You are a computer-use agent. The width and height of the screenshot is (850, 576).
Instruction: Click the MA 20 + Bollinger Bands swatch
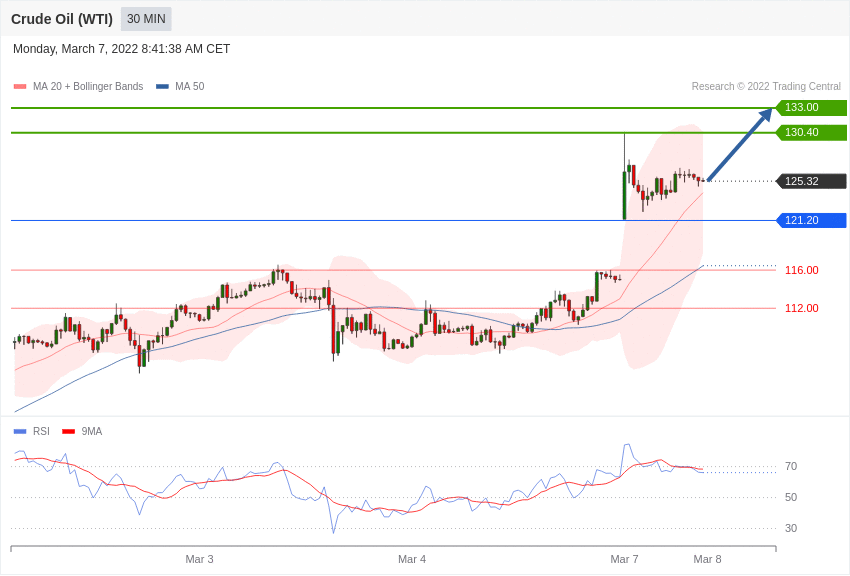(20, 87)
